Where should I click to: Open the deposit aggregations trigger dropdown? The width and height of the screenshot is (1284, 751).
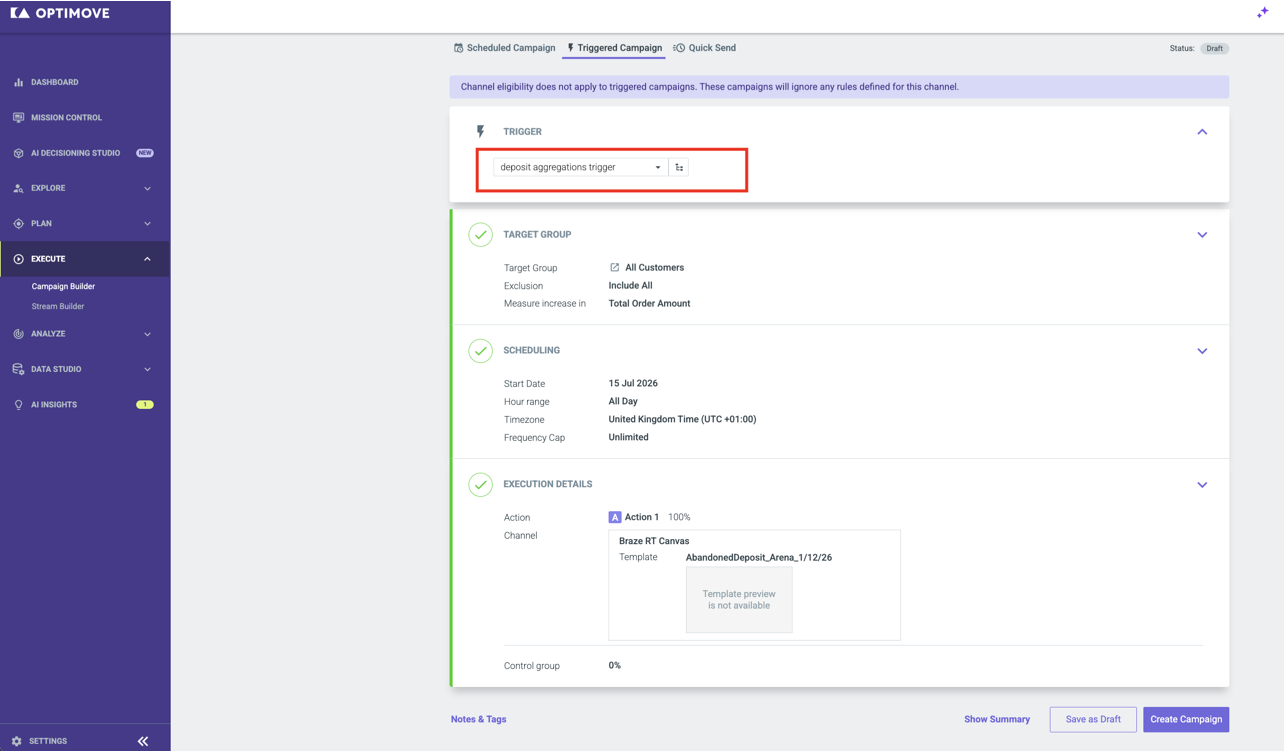click(581, 167)
